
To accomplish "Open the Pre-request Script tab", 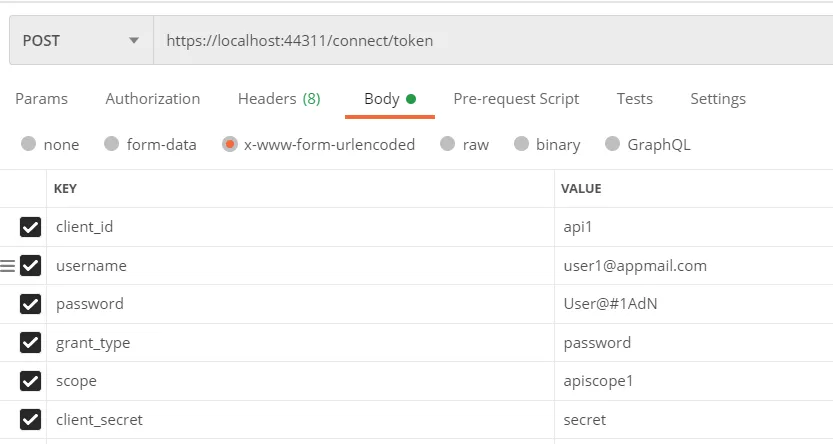I will tap(516, 99).
